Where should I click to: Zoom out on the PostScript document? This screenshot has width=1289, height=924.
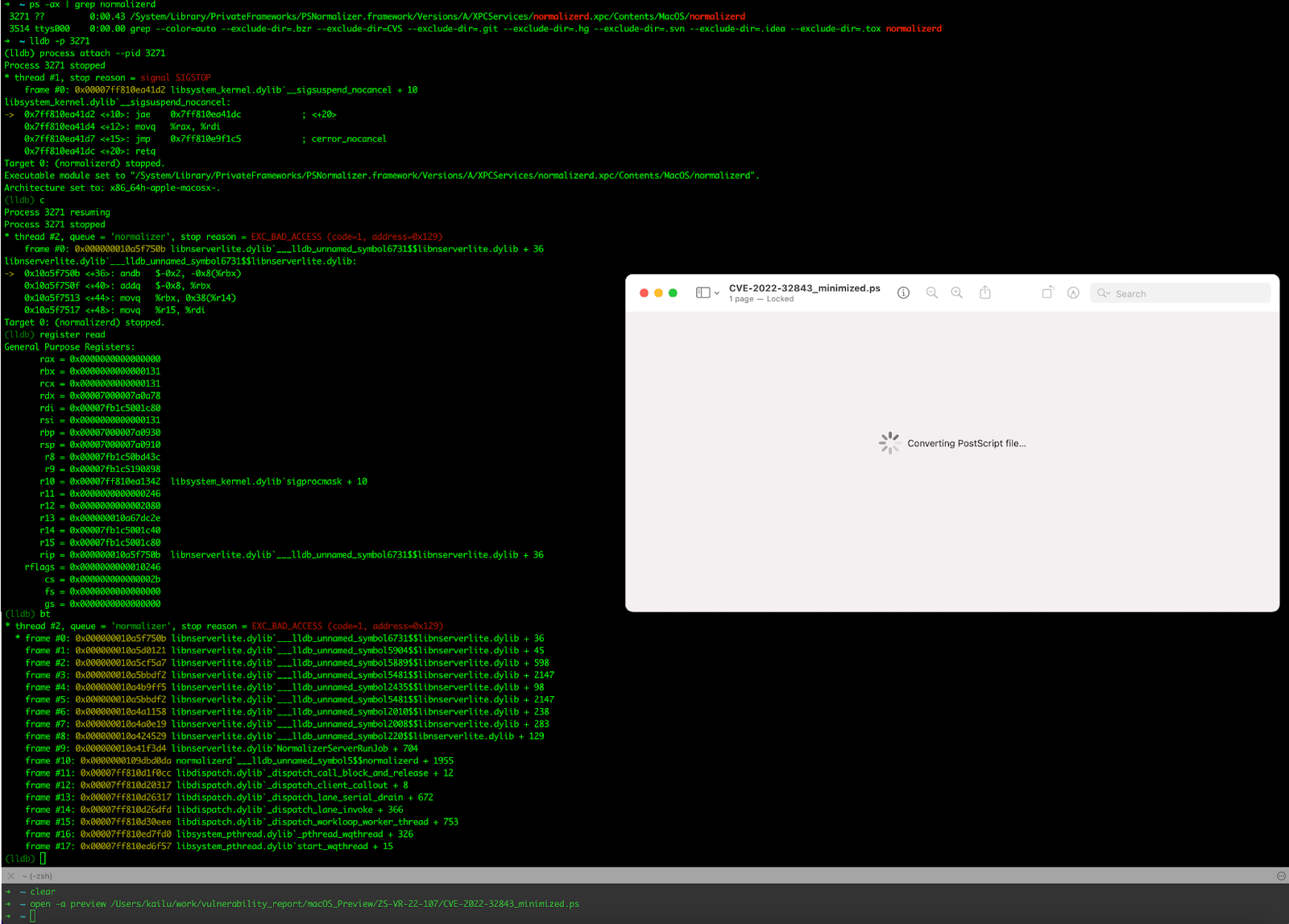coord(931,292)
